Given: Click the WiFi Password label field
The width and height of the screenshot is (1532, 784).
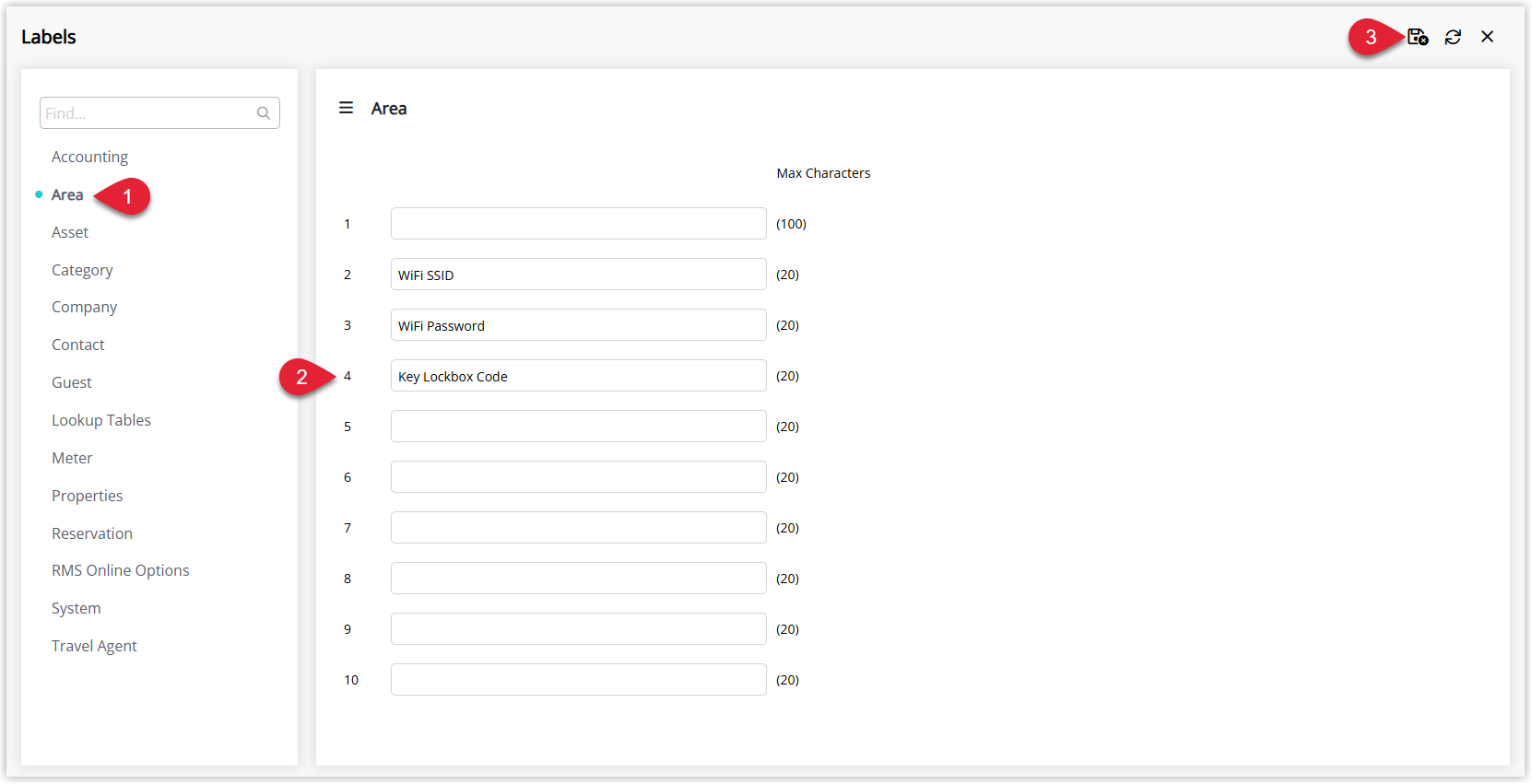Looking at the screenshot, I should click(x=579, y=325).
